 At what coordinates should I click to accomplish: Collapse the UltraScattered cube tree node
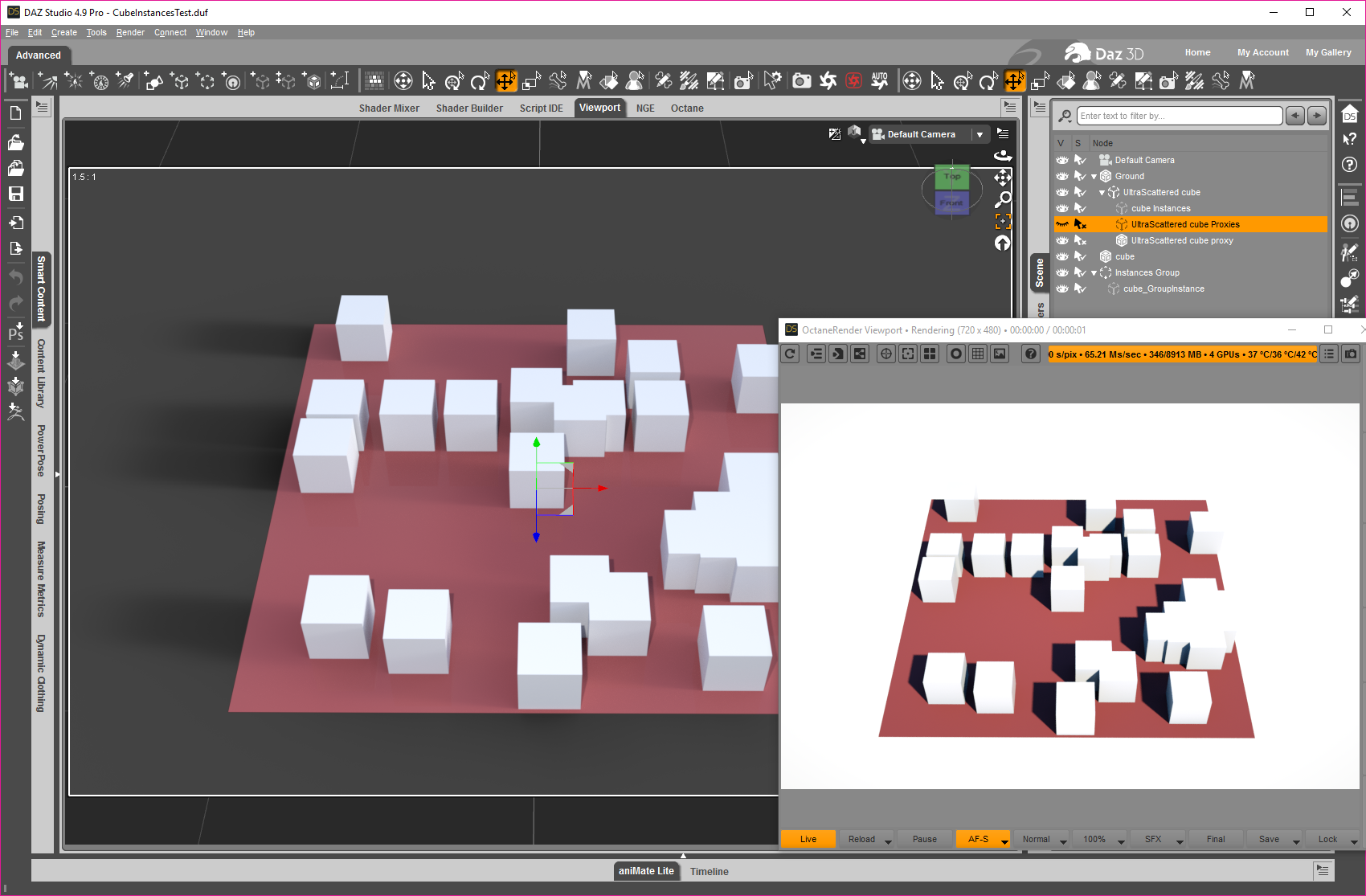pyautogui.click(x=1102, y=193)
